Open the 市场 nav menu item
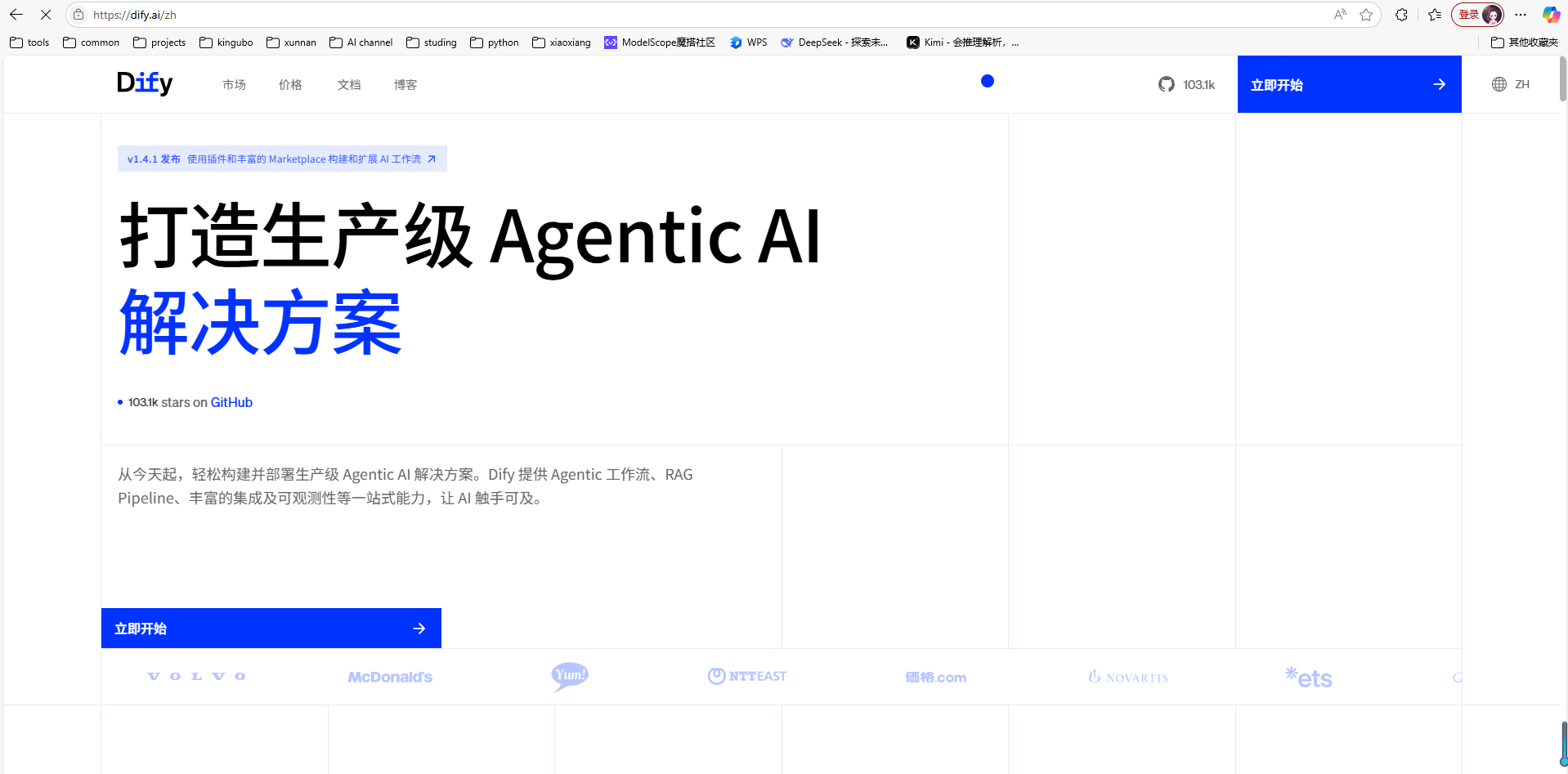Image resolution: width=1568 pixels, height=774 pixels. tap(234, 85)
